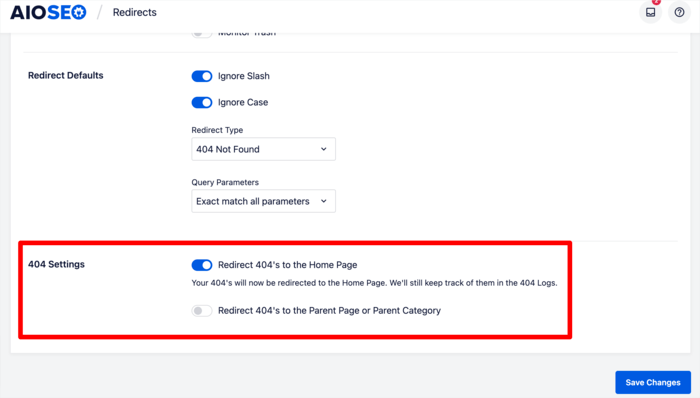Click the 'Your 404's will now be redirected' note

pyautogui.click(x=374, y=283)
